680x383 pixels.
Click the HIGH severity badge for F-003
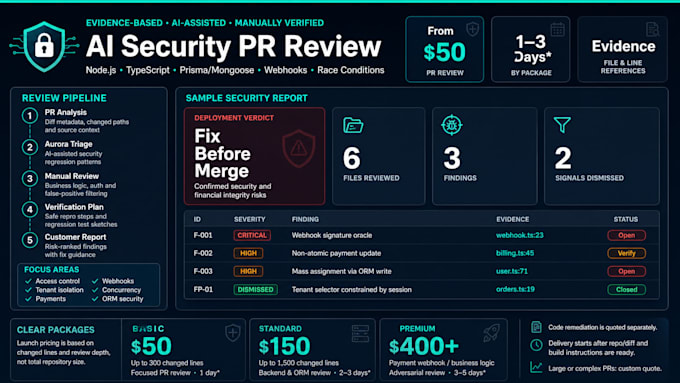point(248,271)
